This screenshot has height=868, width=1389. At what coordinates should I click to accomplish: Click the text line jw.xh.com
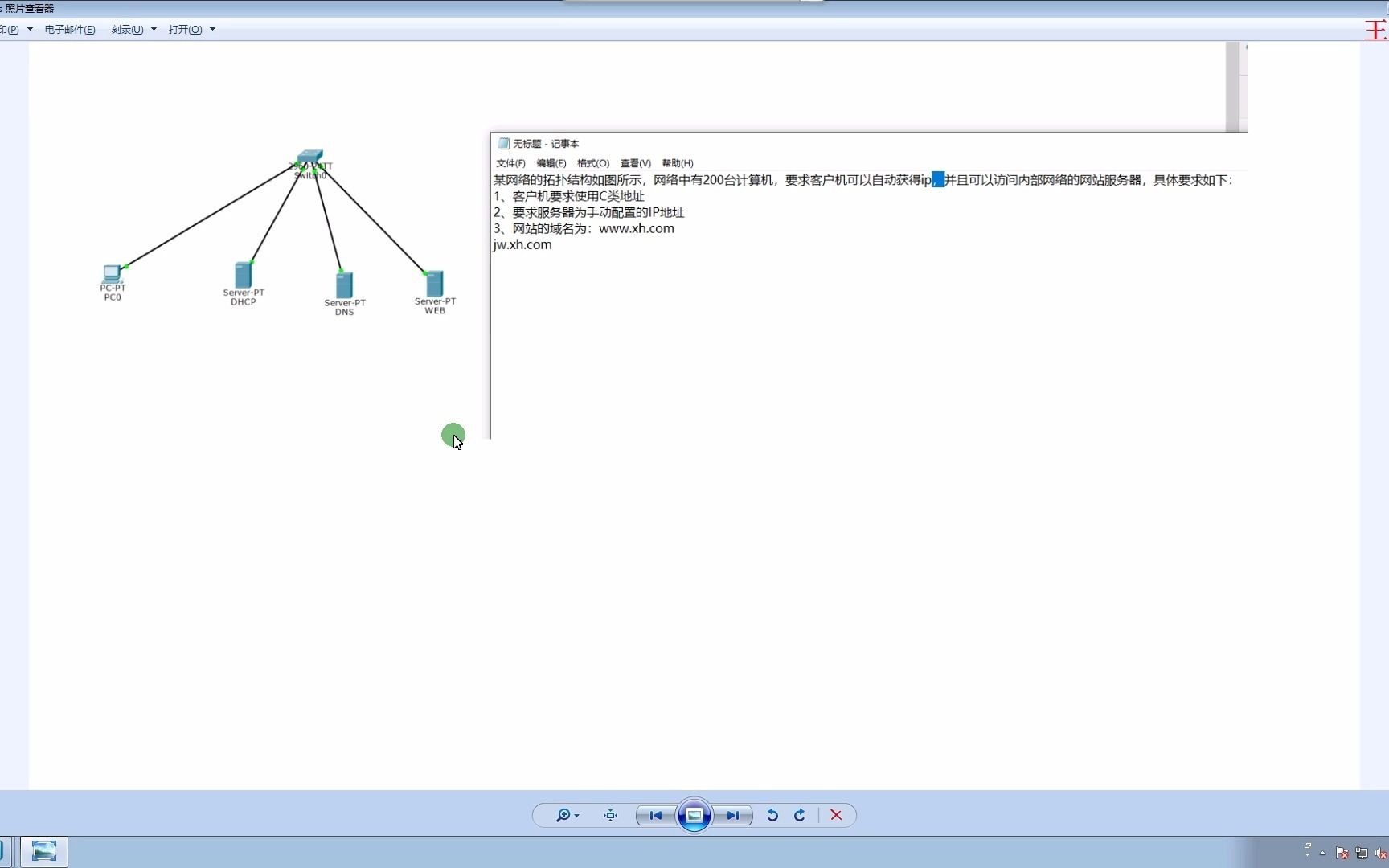coord(522,244)
